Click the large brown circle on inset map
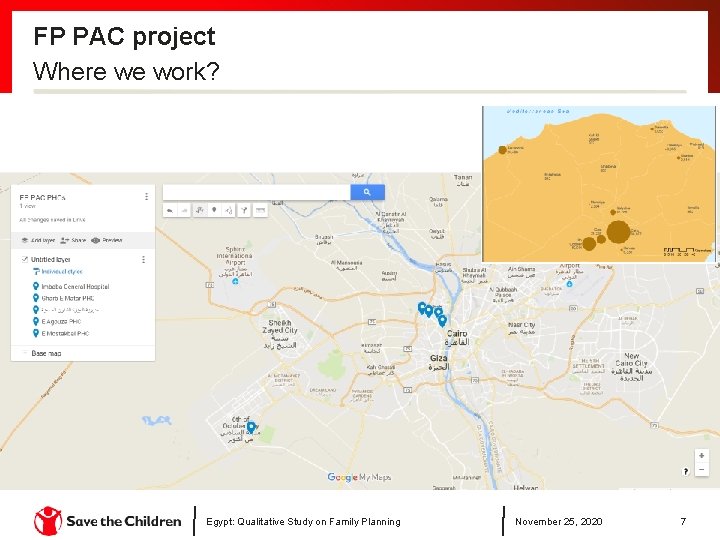The height and width of the screenshot is (540, 720). click(x=618, y=232)
